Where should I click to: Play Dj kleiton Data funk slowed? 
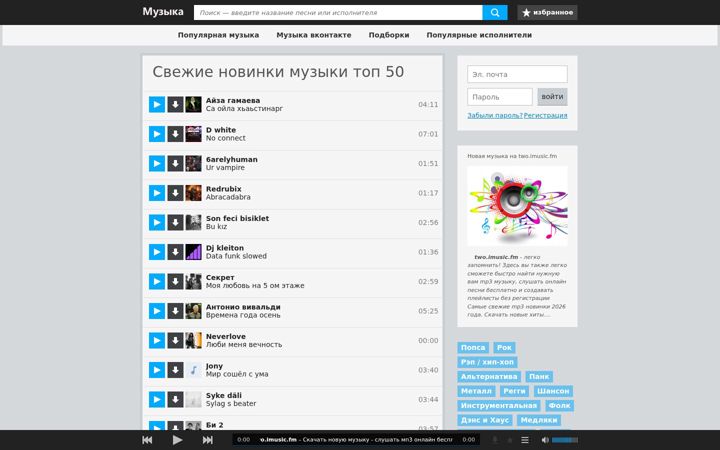tap(157, 252)
